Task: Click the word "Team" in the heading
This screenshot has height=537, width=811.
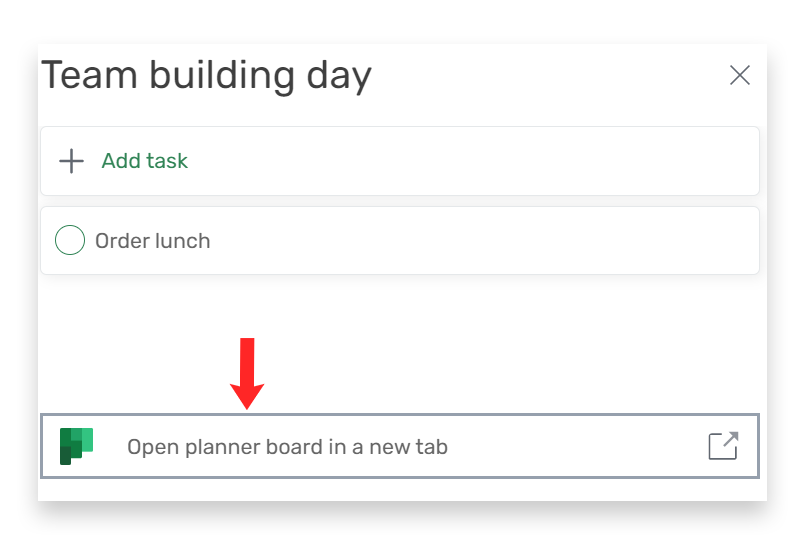Action: 84,76
